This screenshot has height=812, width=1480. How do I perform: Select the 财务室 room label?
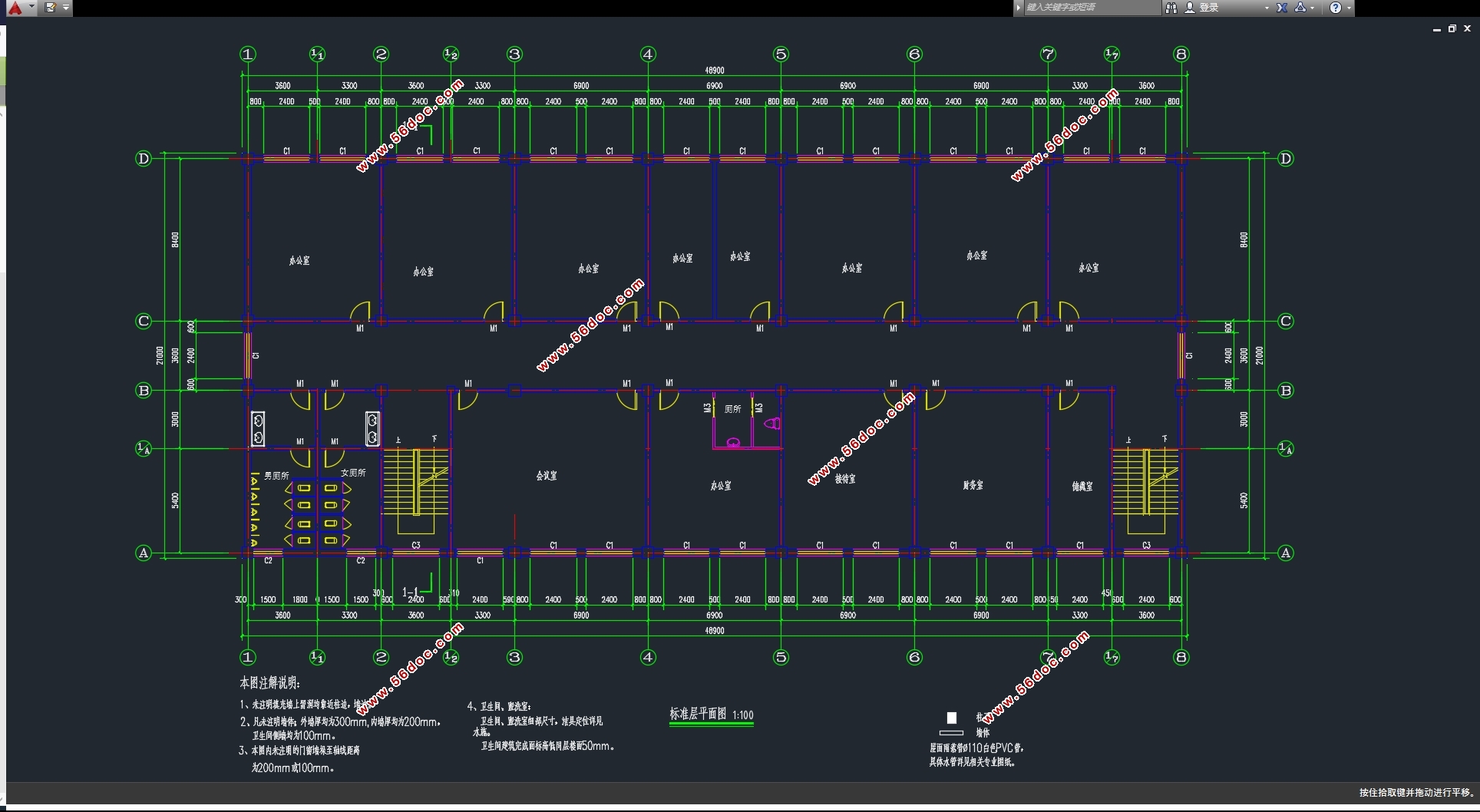(x=973, y=485)
